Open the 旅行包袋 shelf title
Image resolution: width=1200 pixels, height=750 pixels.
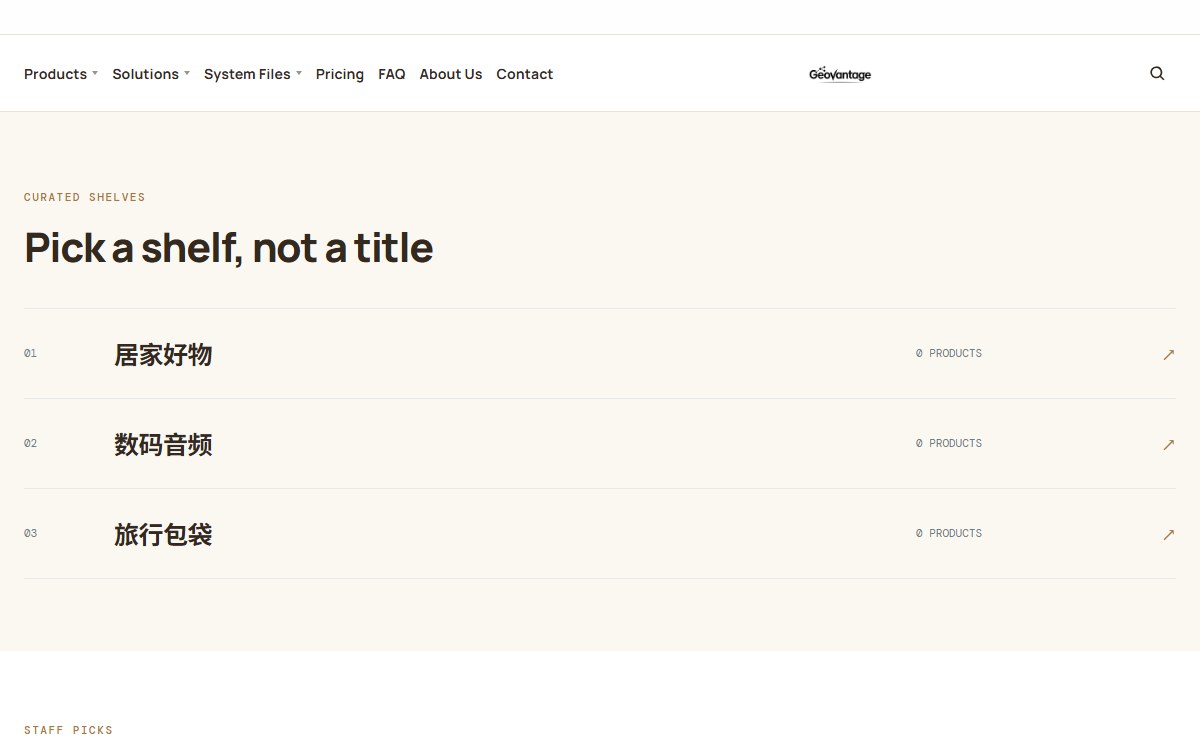click(x=163, y=535)
